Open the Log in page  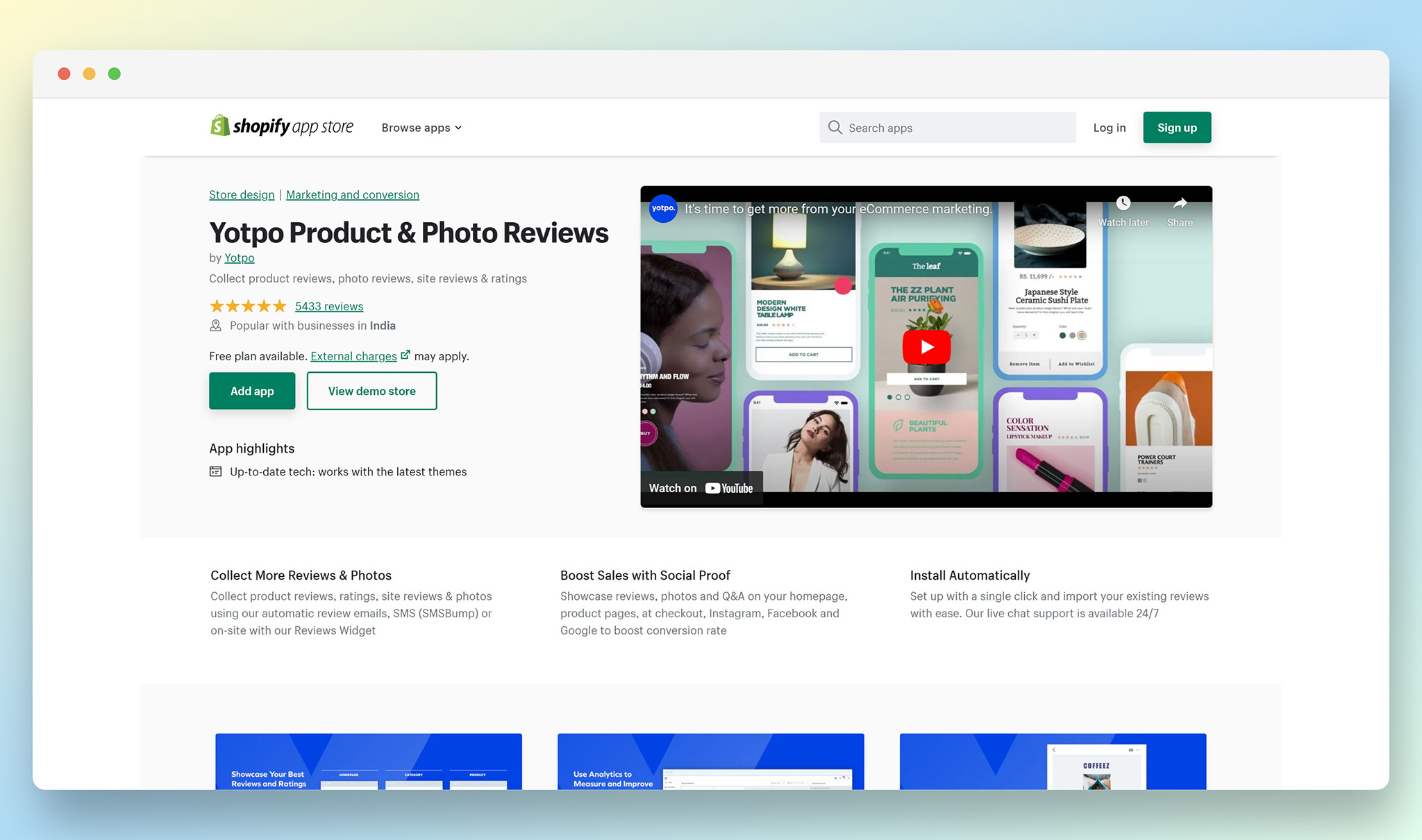coord(1109,128)
